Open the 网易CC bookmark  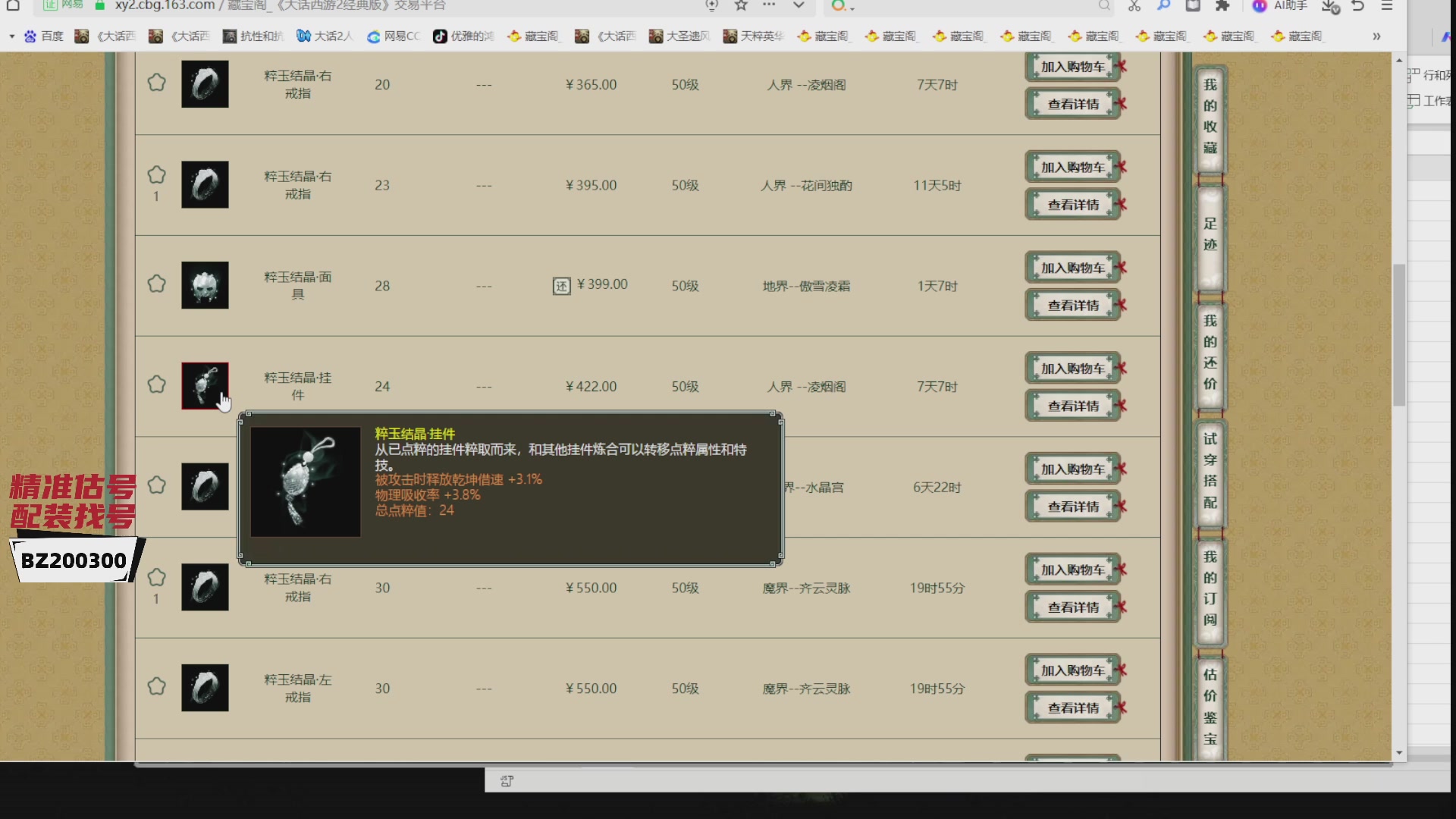tap(394, 36)
